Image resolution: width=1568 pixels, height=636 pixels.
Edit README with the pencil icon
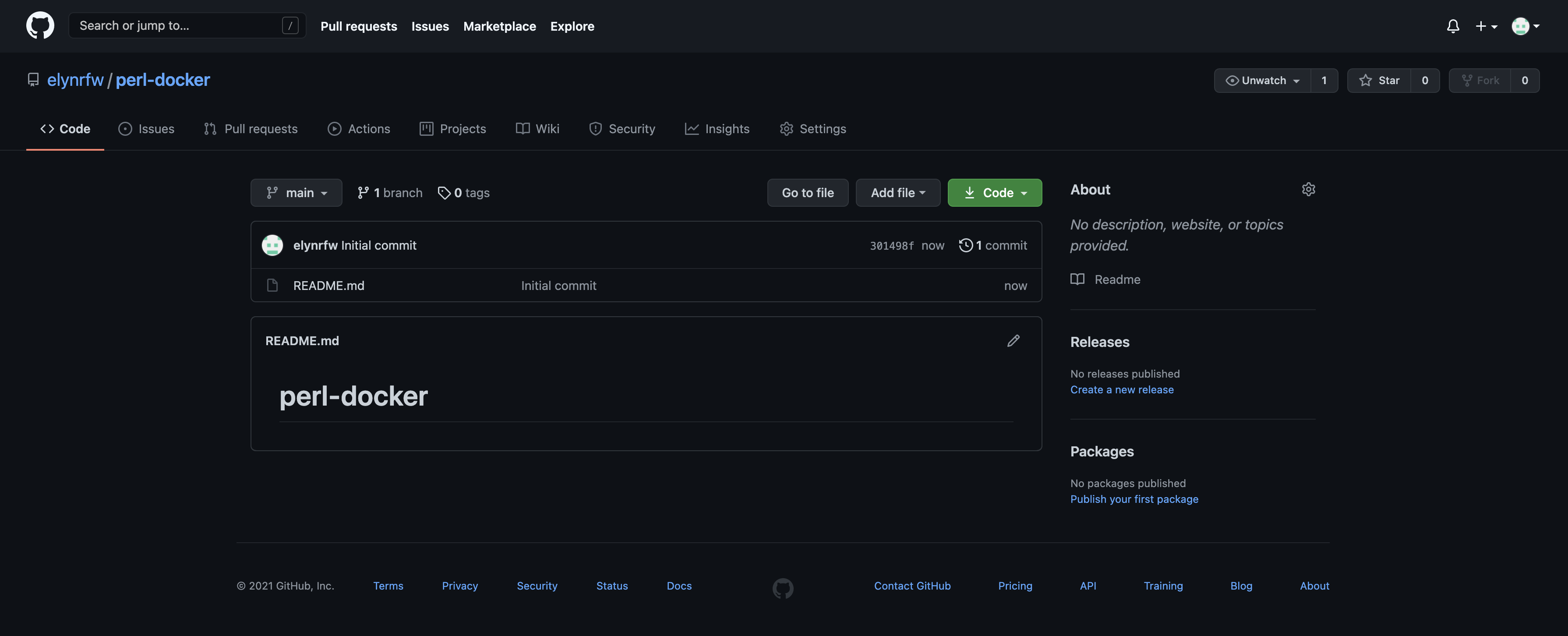click(1013, 341)
